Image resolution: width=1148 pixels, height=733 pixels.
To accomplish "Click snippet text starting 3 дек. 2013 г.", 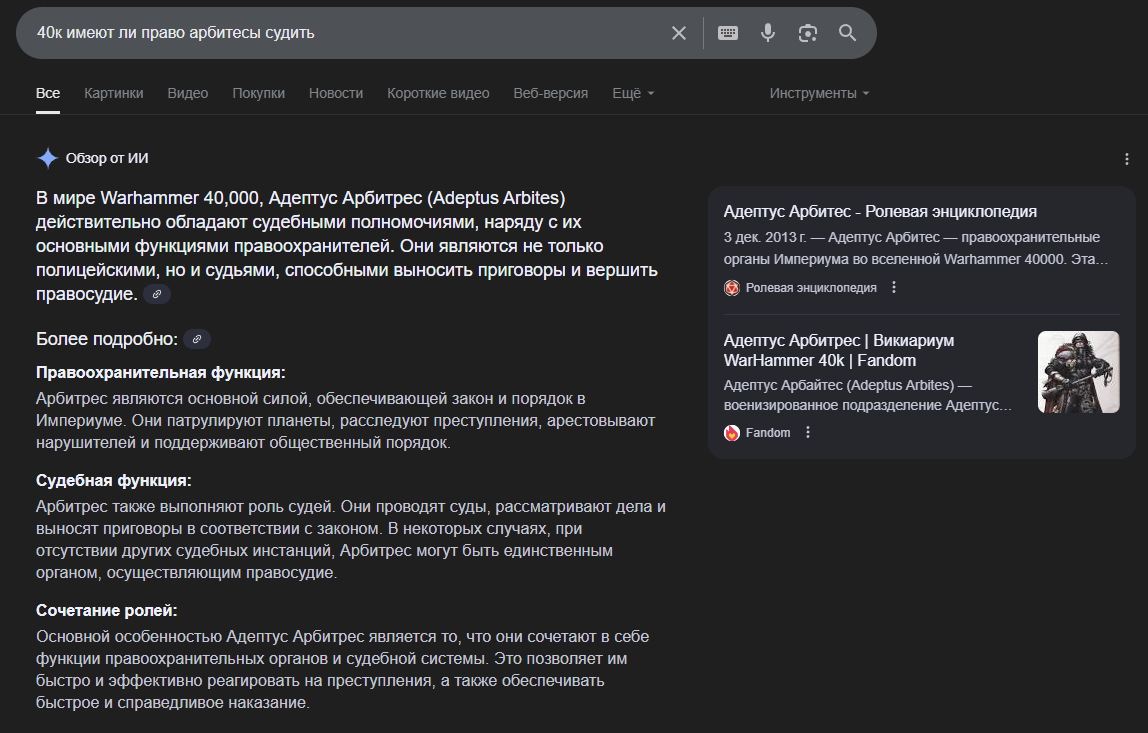I will coord(915,248).
